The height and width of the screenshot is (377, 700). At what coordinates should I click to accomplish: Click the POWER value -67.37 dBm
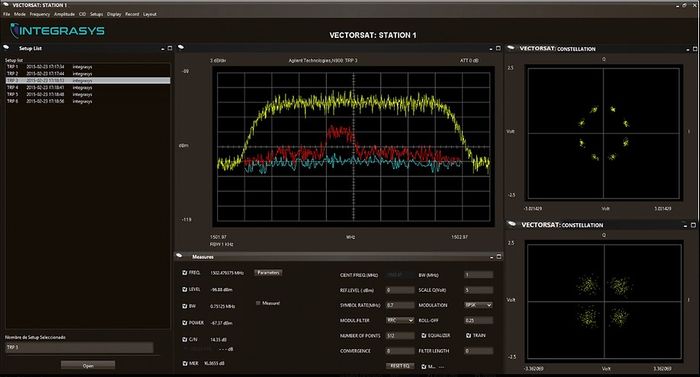click(221, 323)
